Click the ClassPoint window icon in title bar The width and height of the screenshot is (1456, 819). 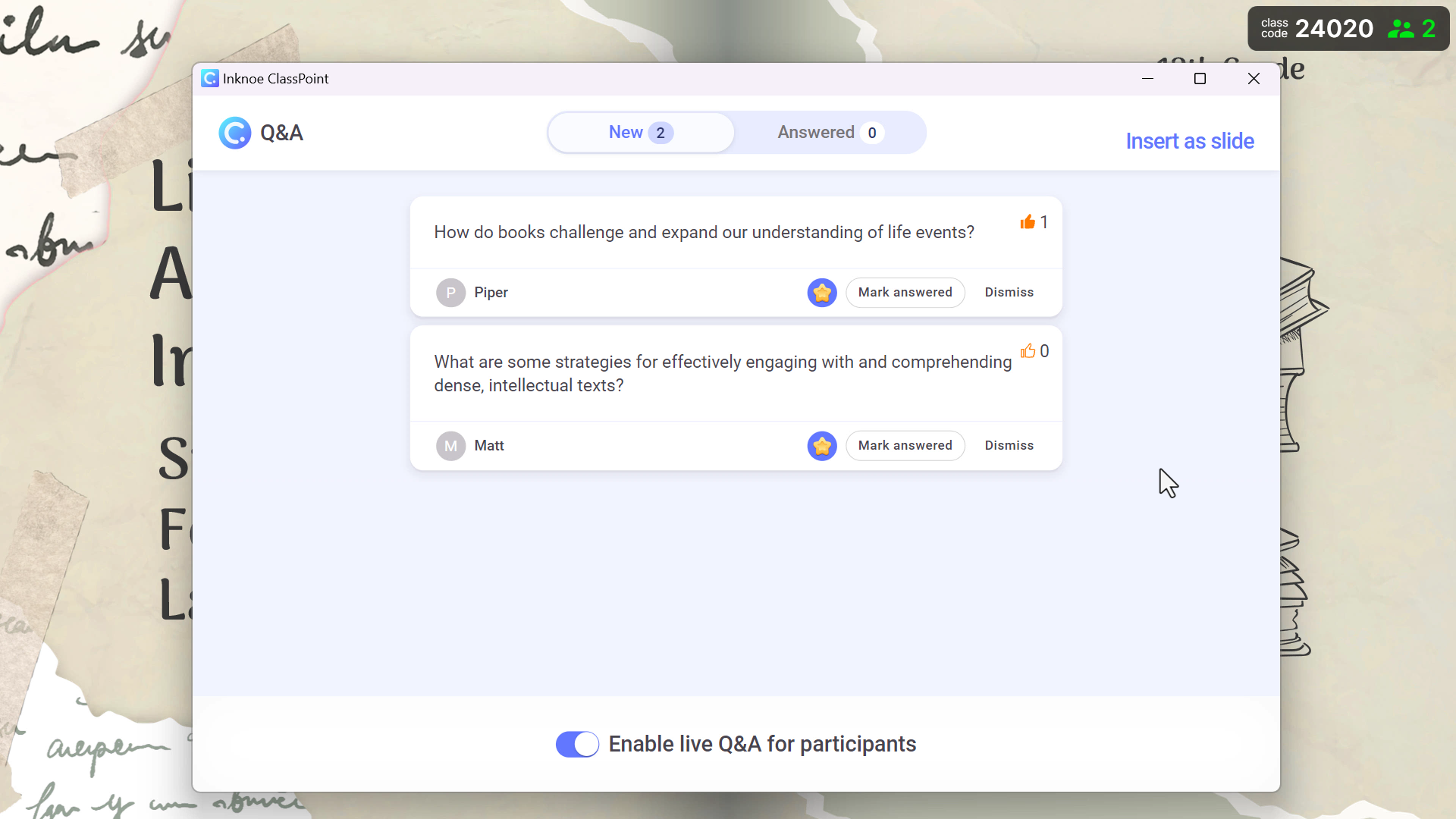click(x=209, y=78)
